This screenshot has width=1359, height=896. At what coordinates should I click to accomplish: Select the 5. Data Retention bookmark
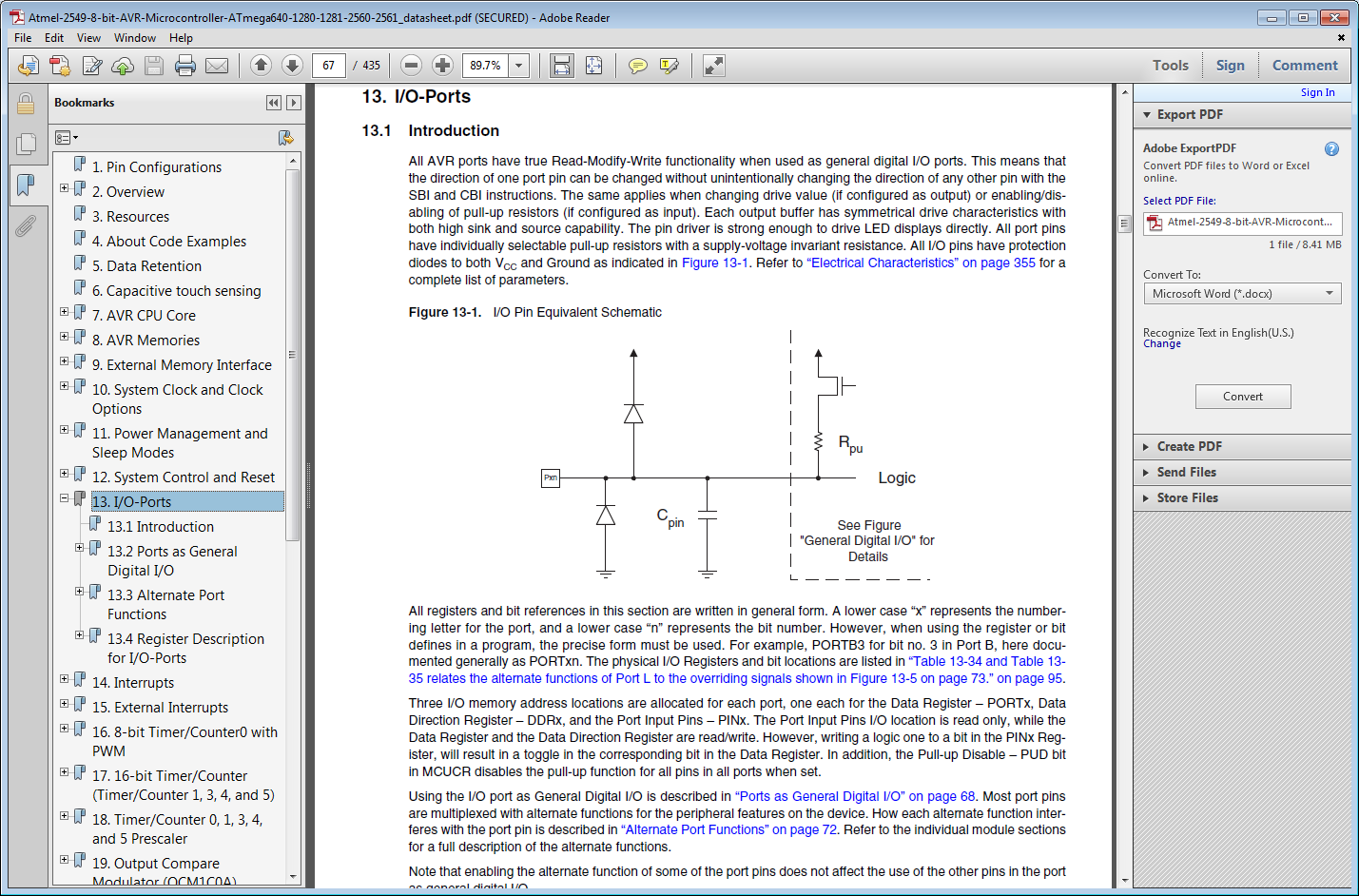pos(146,266)
